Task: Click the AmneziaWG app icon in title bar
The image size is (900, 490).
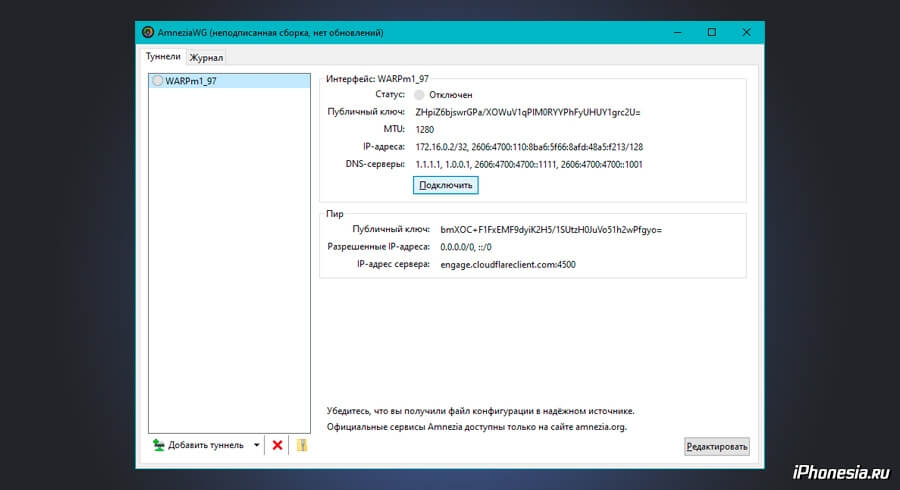Action: [148, 32]
